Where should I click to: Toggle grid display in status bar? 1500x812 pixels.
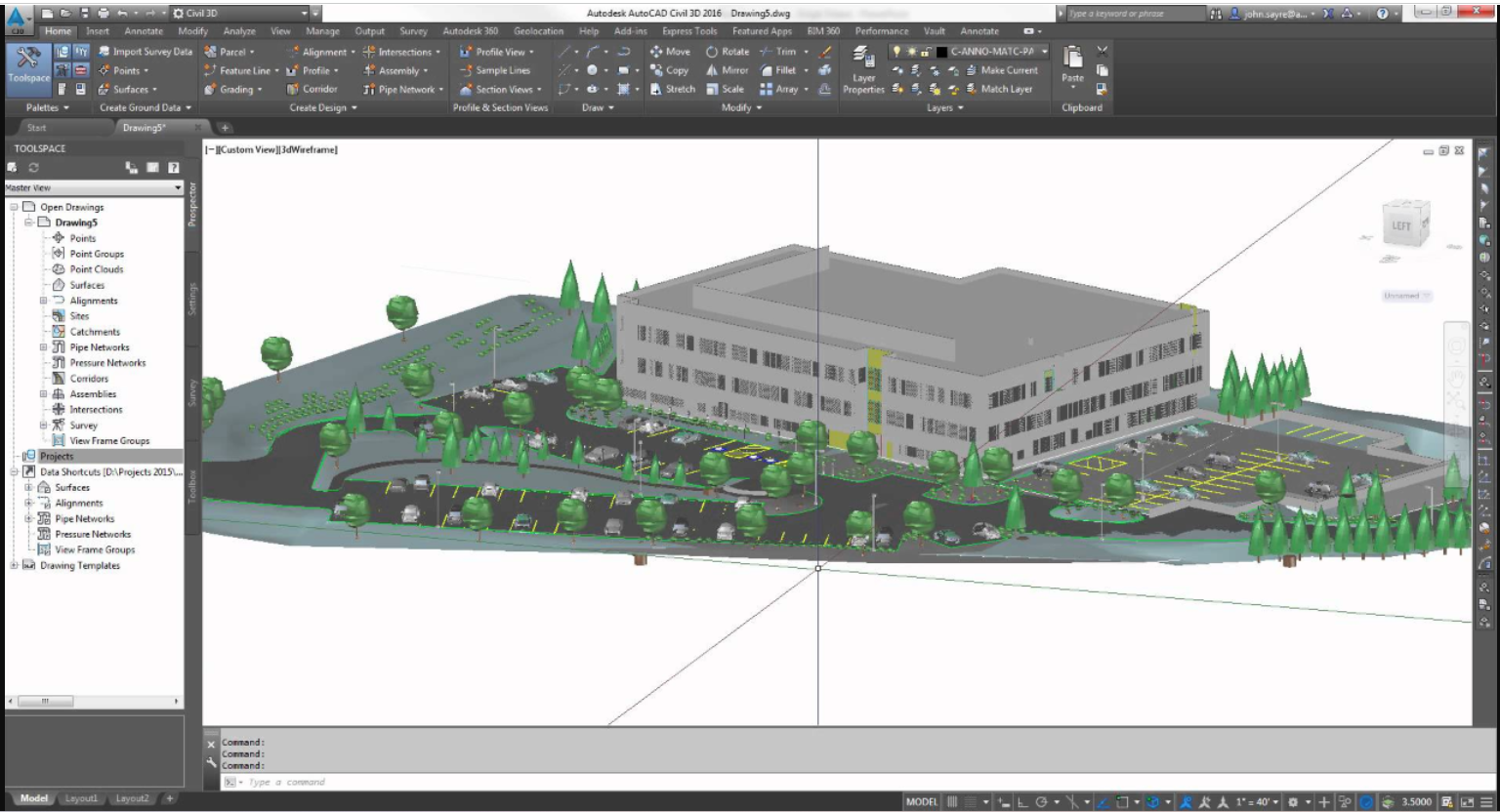coord(952,802)
